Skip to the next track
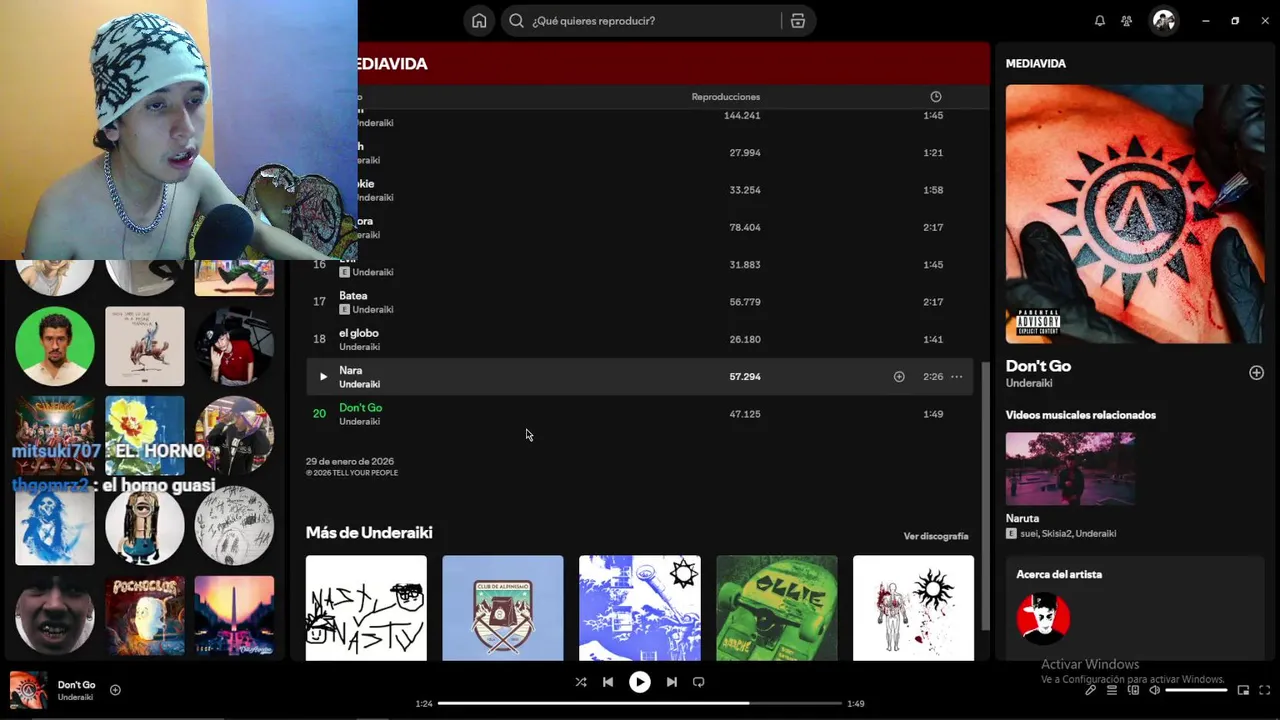Image resolution: width=1280 pixels, height=720 pixels. (x=672, y=682)
